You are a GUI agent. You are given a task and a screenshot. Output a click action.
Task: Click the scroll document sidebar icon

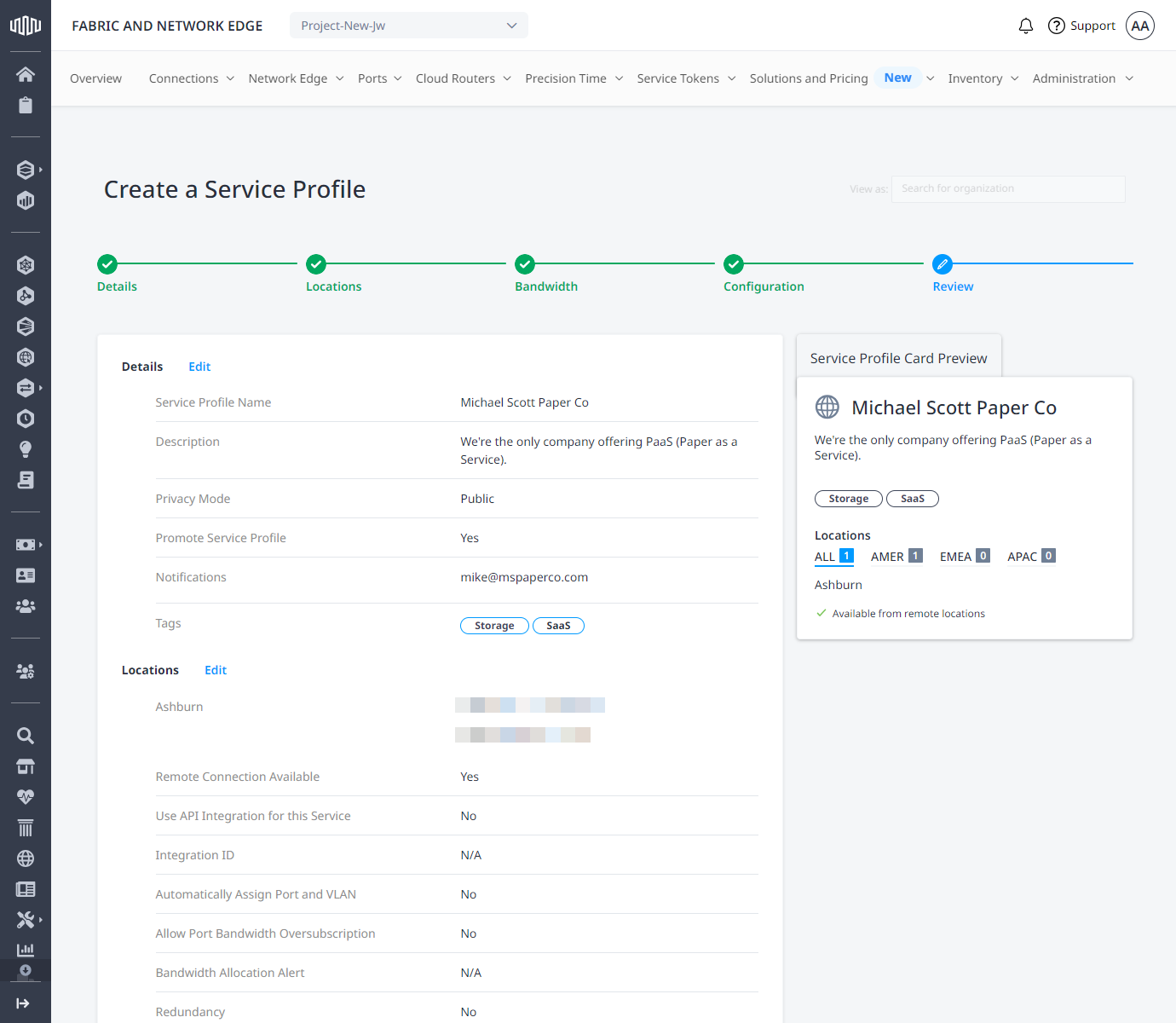26,480
